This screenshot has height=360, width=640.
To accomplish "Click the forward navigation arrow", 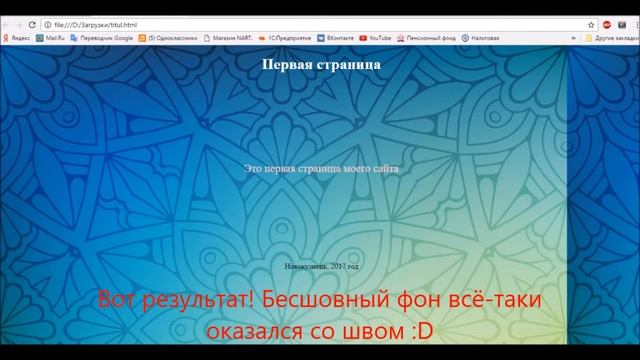I will pyautogui.click(x=19, y=25).
